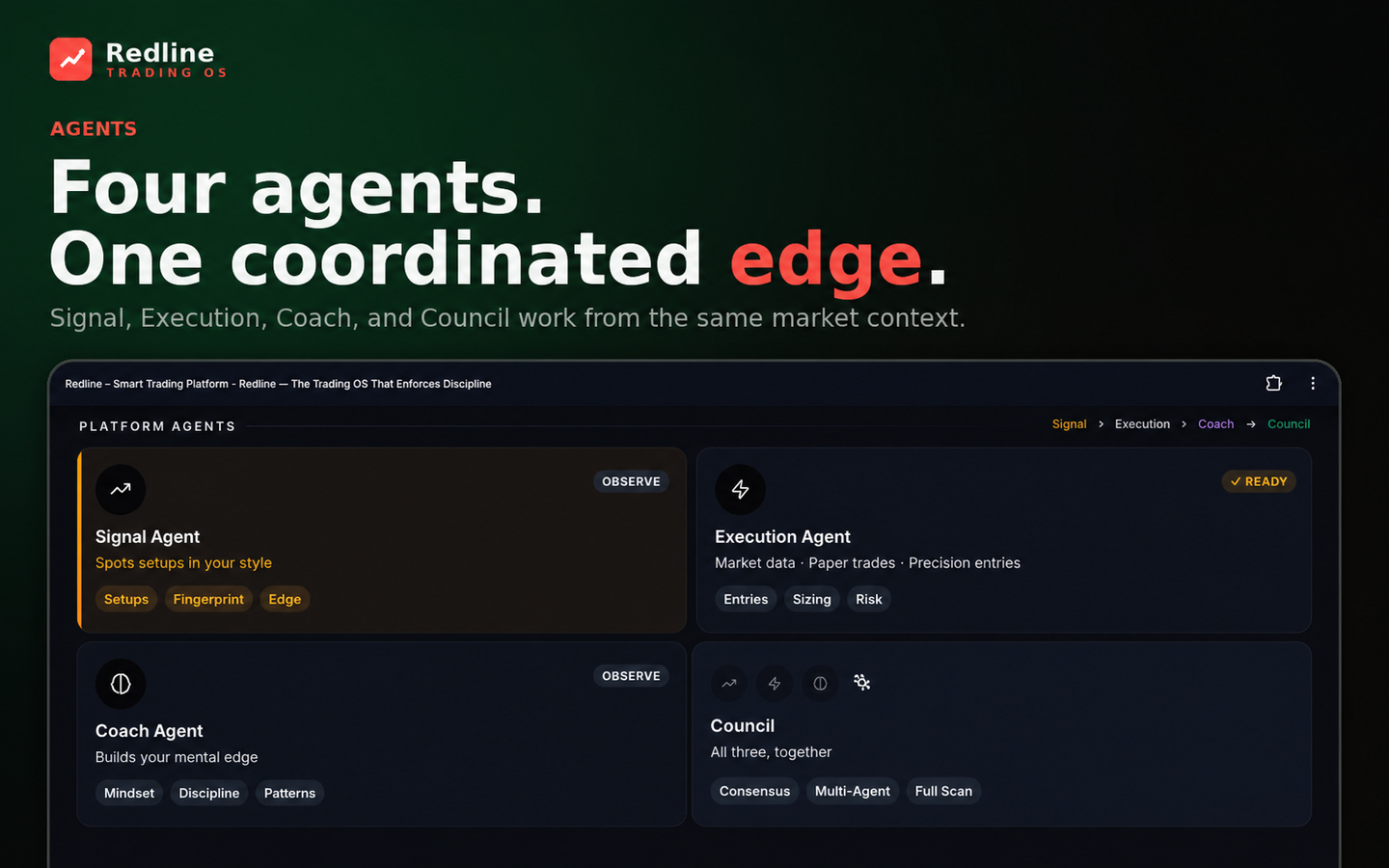Open the extensions puzzle icon
Screen dimensions: 1389x868
(x=1273, y=383)
